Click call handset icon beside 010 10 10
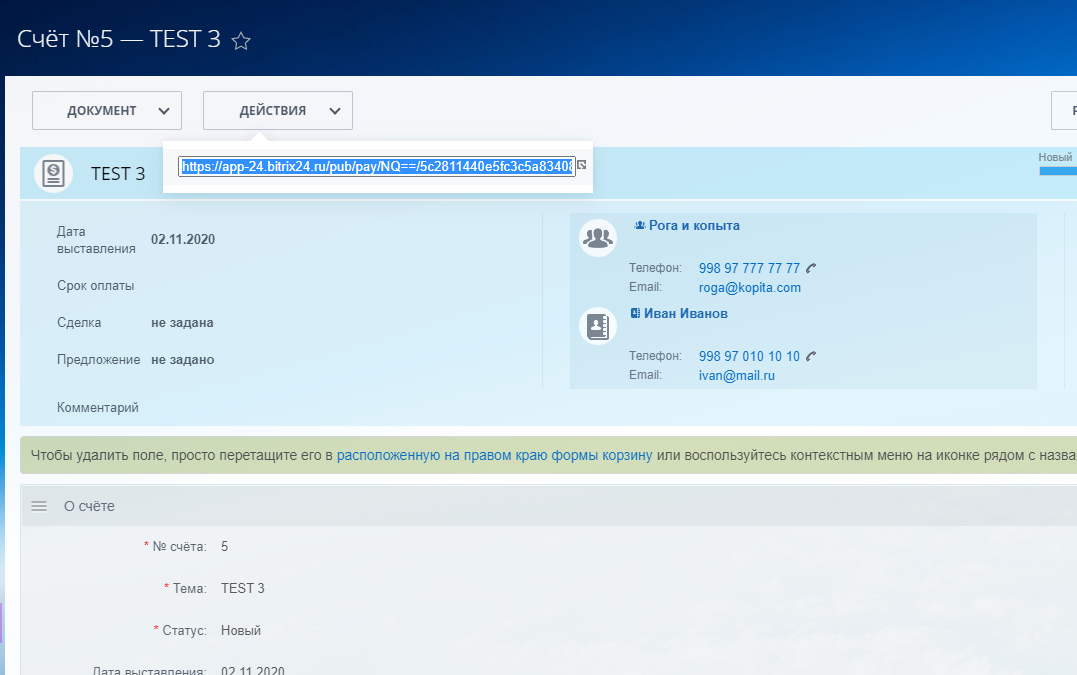The height and width of the screenshot is (675, 1077). 811,356
